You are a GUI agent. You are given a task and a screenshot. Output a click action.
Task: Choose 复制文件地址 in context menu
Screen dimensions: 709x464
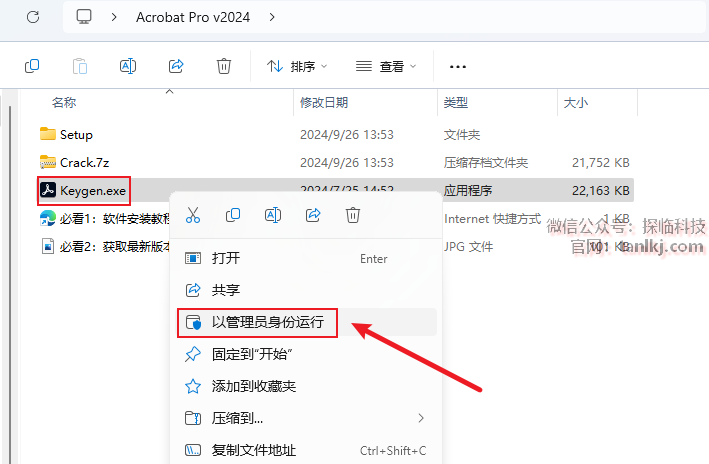coord(306,450)
